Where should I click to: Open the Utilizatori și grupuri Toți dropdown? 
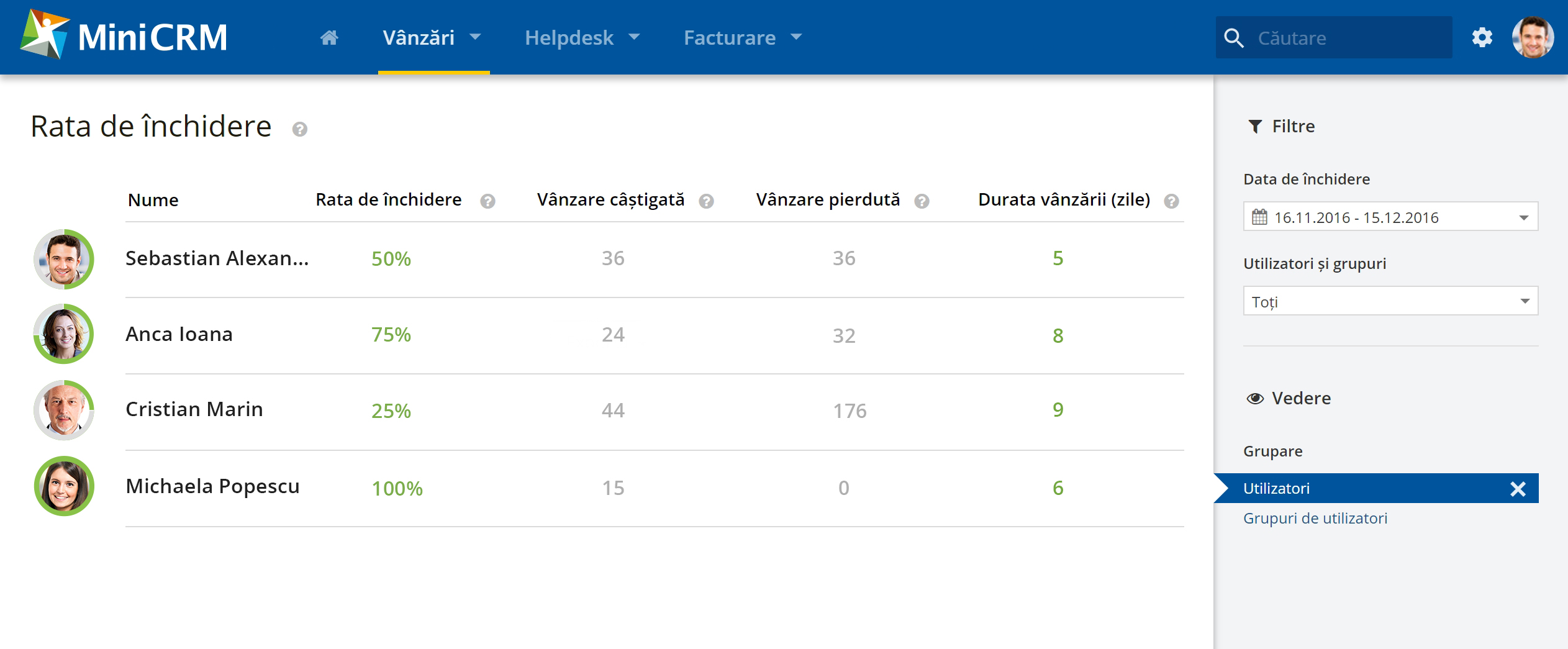click(1390, 301)
